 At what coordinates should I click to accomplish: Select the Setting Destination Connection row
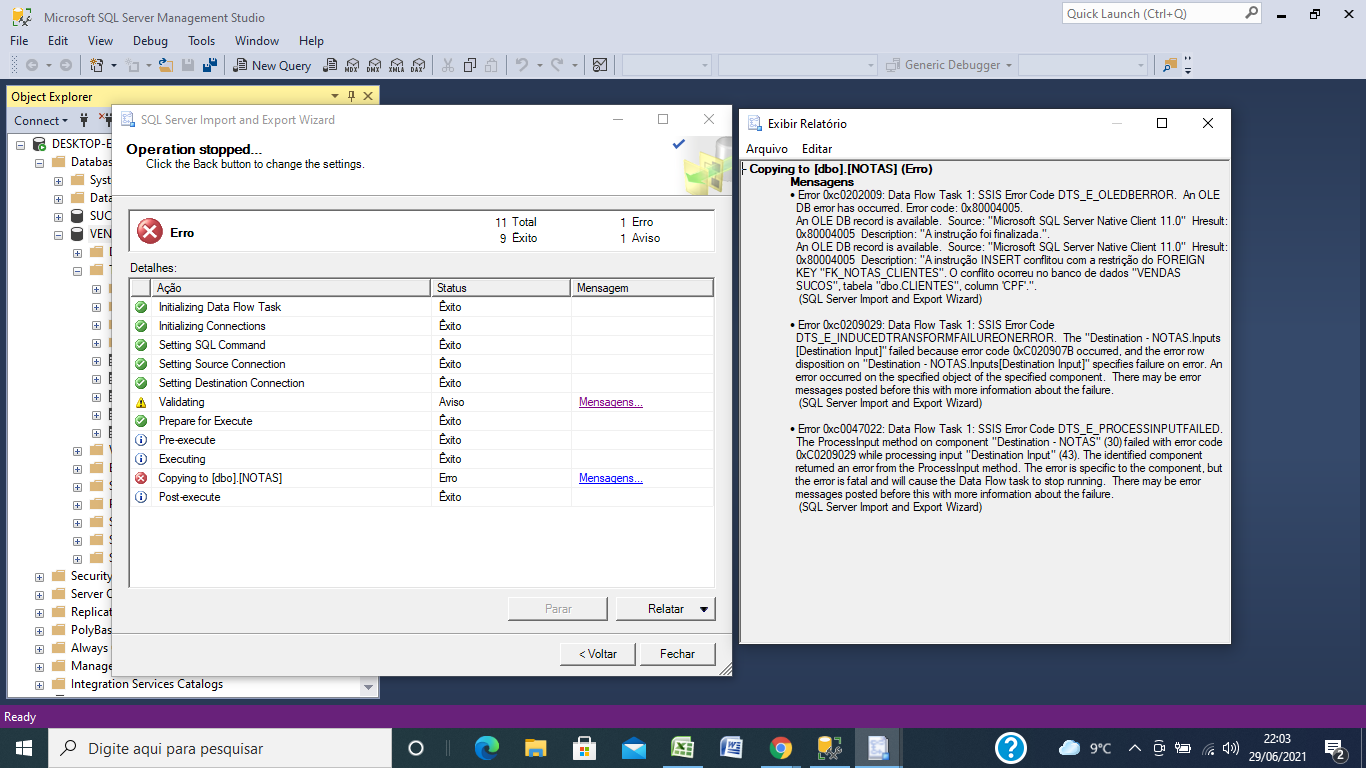(422, 383)
